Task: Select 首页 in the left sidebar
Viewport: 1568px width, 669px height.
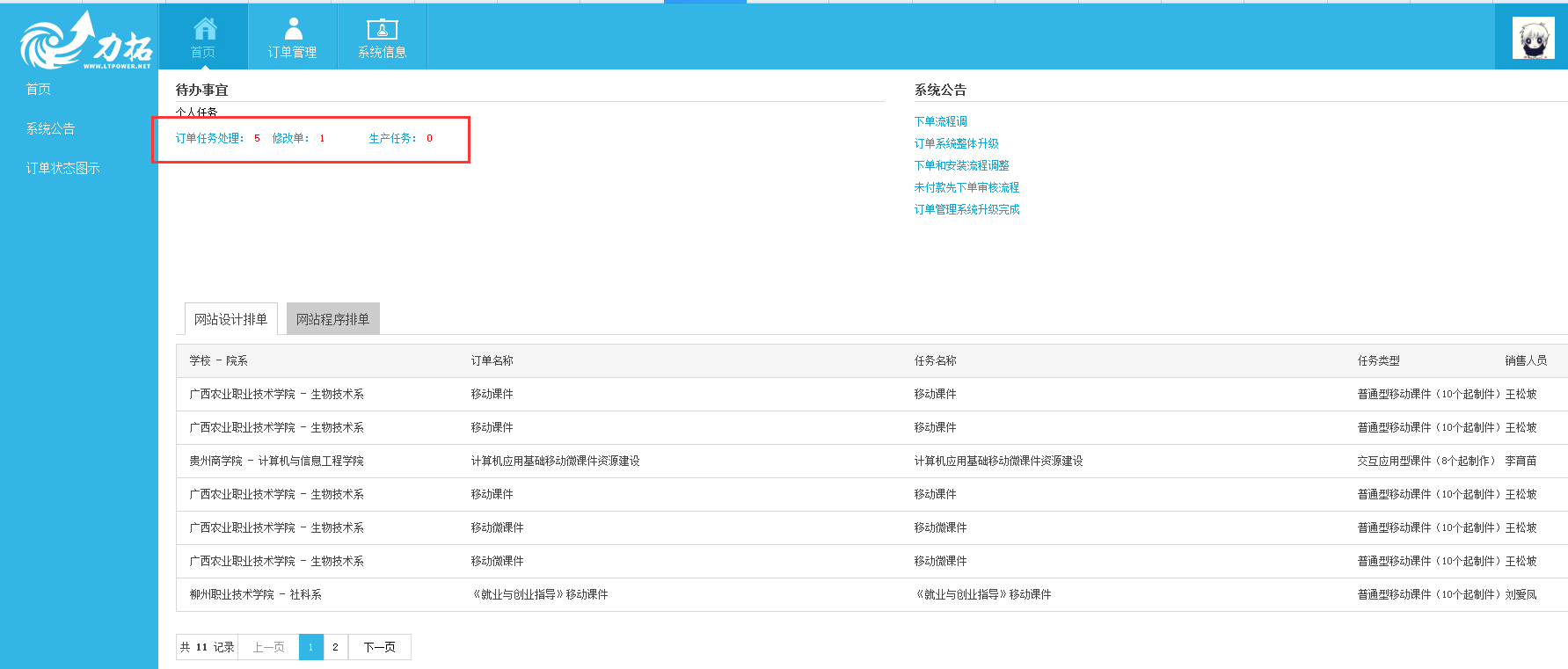Action: [39, 89]
